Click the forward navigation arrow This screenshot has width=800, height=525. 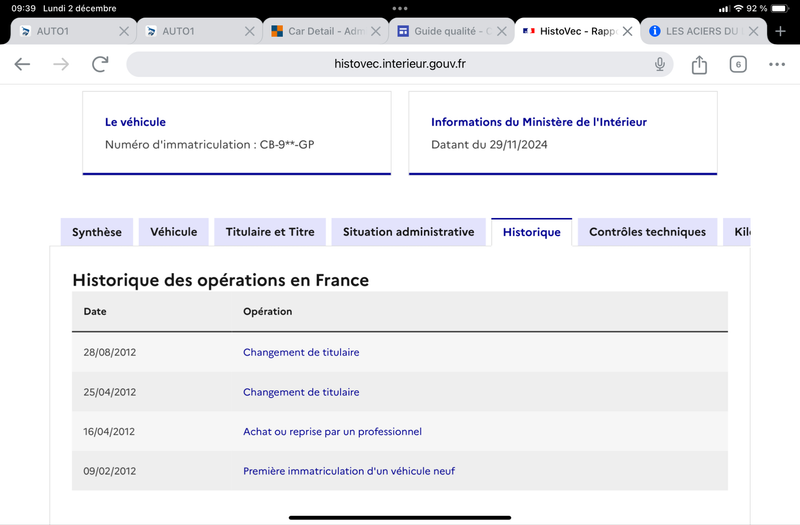[x=61, y=64]
